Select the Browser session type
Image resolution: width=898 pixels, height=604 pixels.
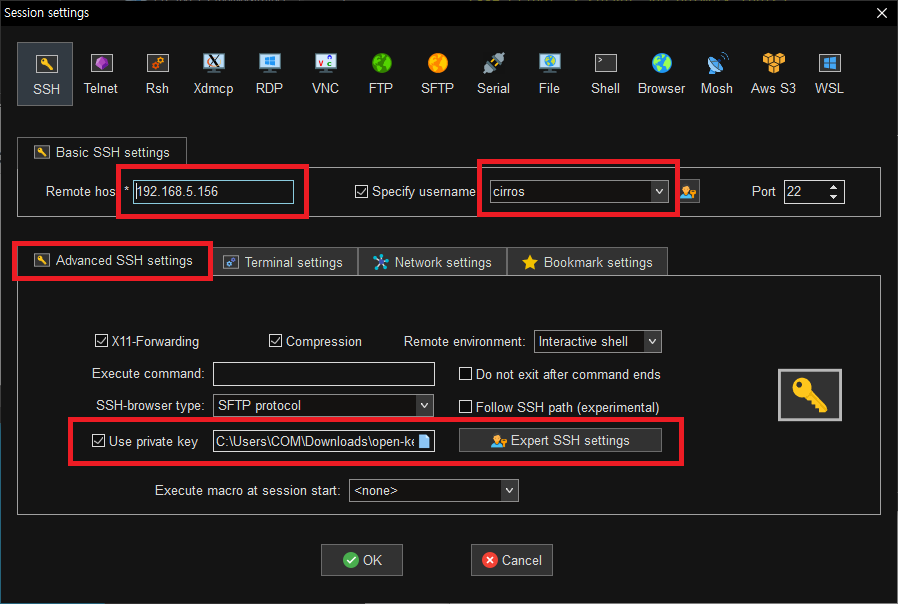(x=661, y=74)
